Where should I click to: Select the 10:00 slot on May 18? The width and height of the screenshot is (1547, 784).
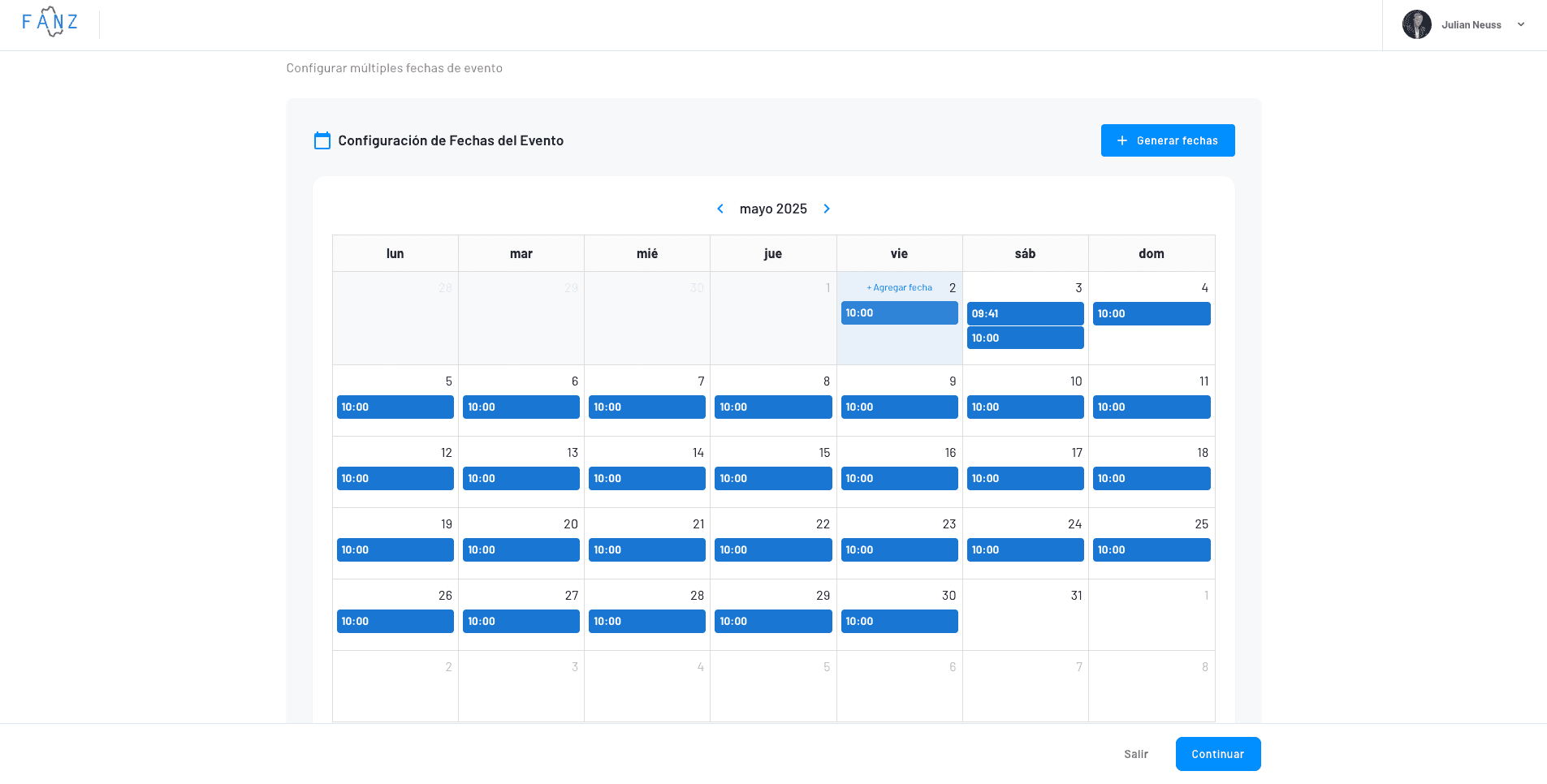[x=1151, y=478]
